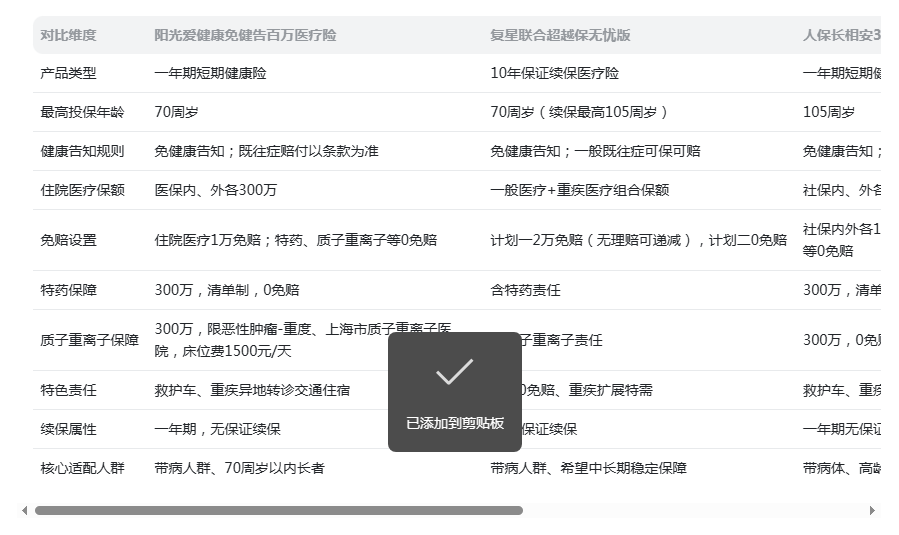The image size is (899, 535).
Task: Click the '70周岁' cell in 阳光 column
Action: [176, 112]
